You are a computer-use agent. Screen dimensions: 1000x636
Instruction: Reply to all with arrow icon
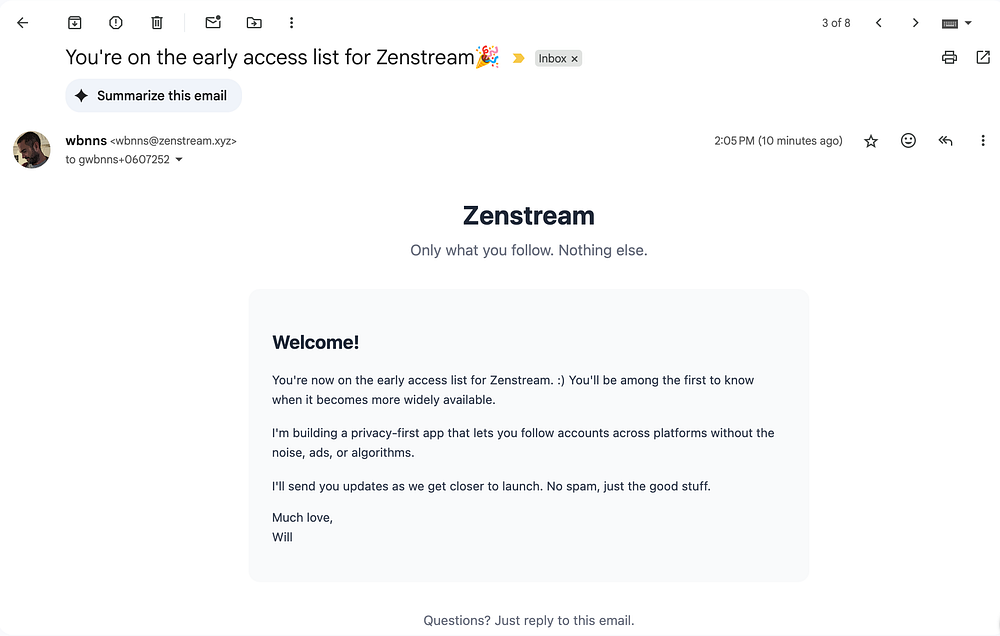coord(945,141)
